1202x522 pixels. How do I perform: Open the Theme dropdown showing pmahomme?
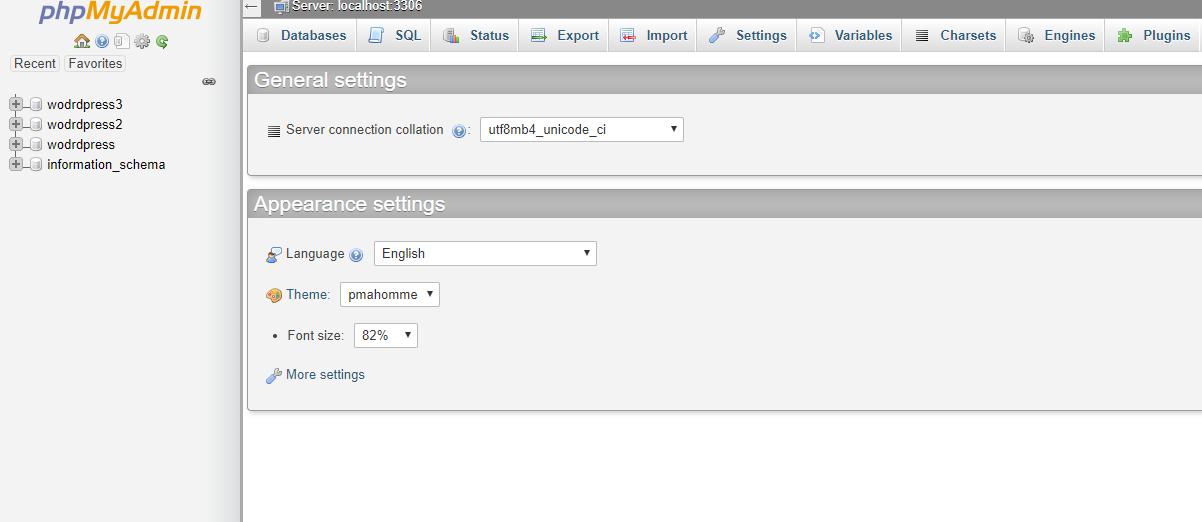(x=390, y=294)
